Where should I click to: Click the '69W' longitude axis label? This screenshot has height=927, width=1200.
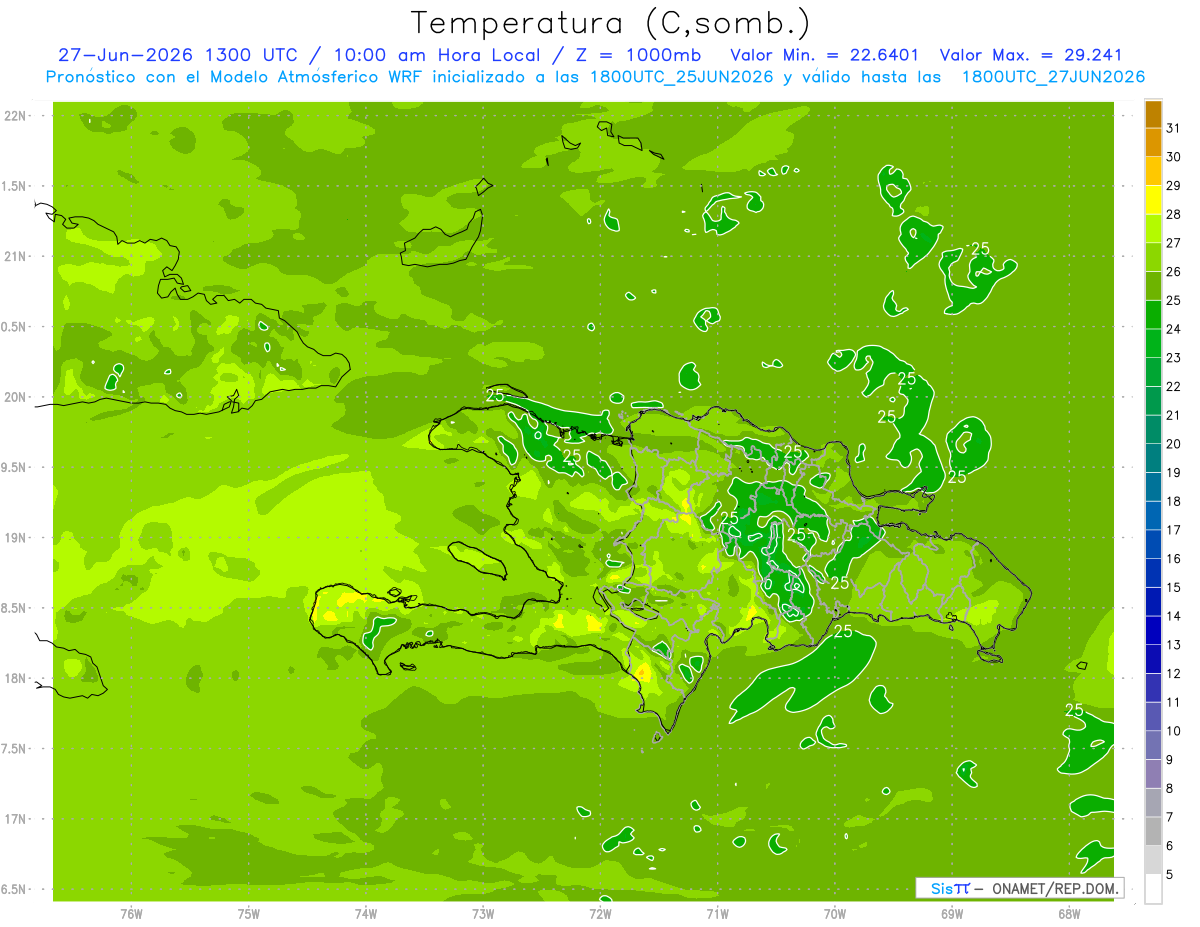click(952, 914)
